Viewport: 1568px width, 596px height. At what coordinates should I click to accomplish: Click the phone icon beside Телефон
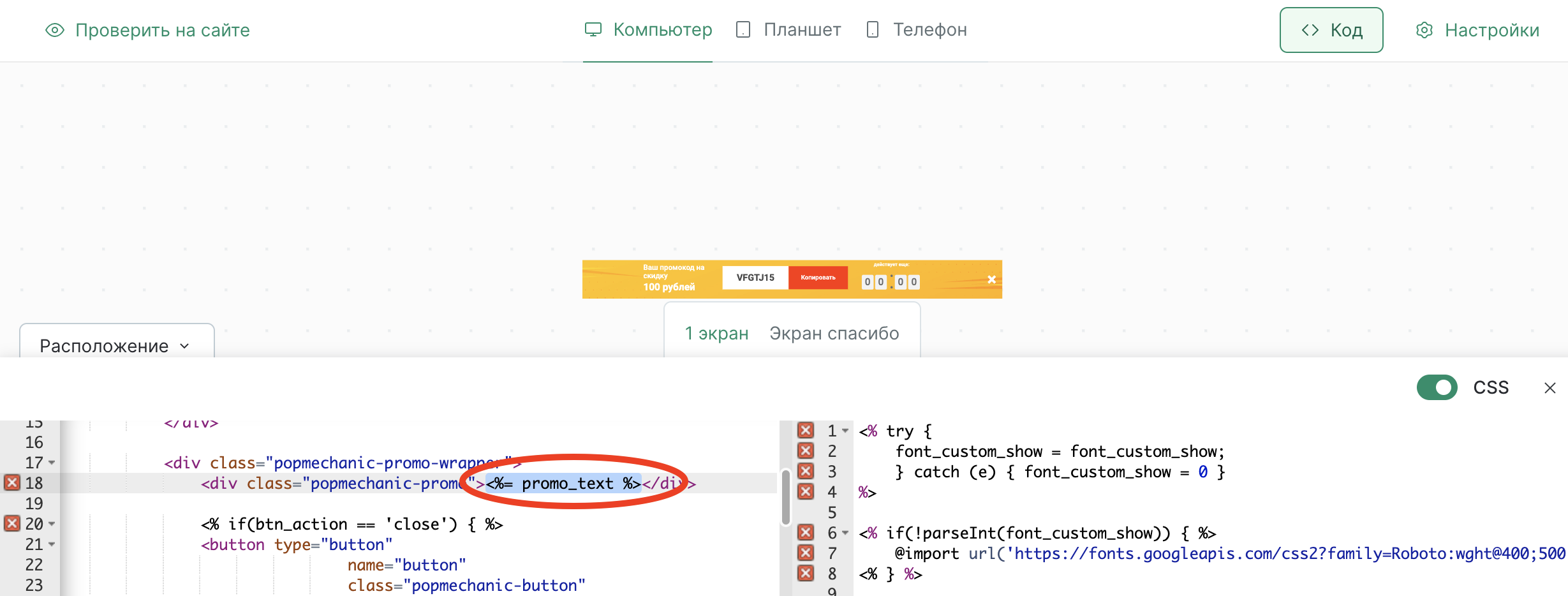pyautogui.click(x=873, y=29)
